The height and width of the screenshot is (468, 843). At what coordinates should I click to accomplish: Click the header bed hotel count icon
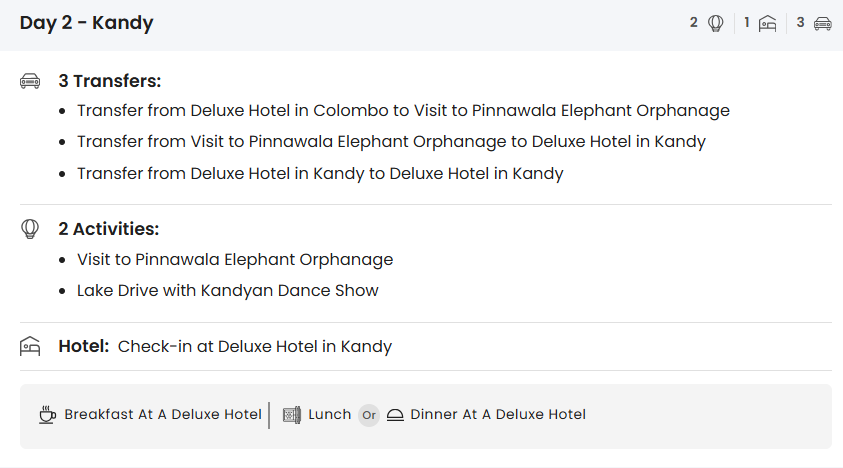click(x=768, y=23)
